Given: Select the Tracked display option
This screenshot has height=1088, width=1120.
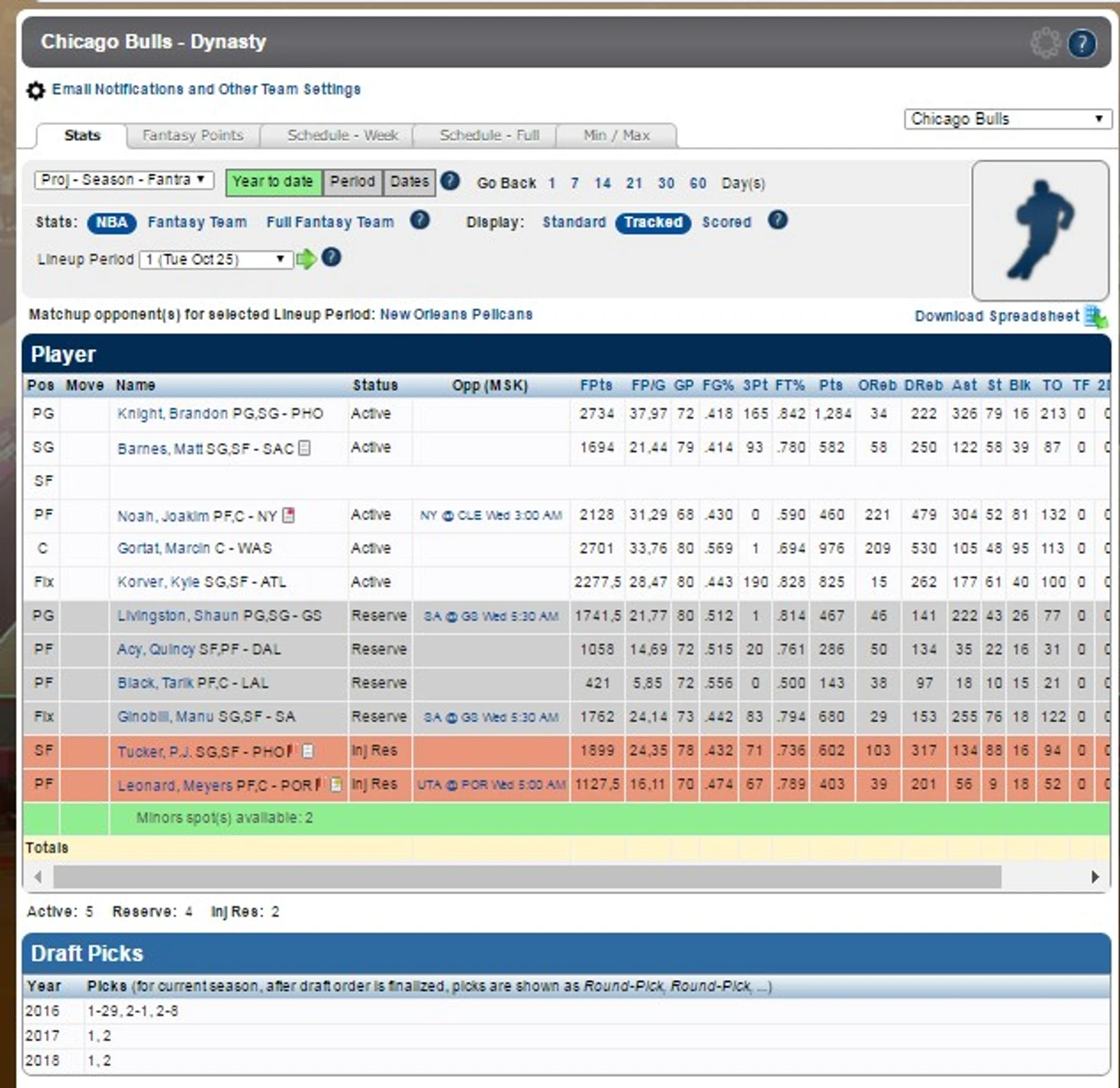Looking at the screenshot, I should pos(653,223).
